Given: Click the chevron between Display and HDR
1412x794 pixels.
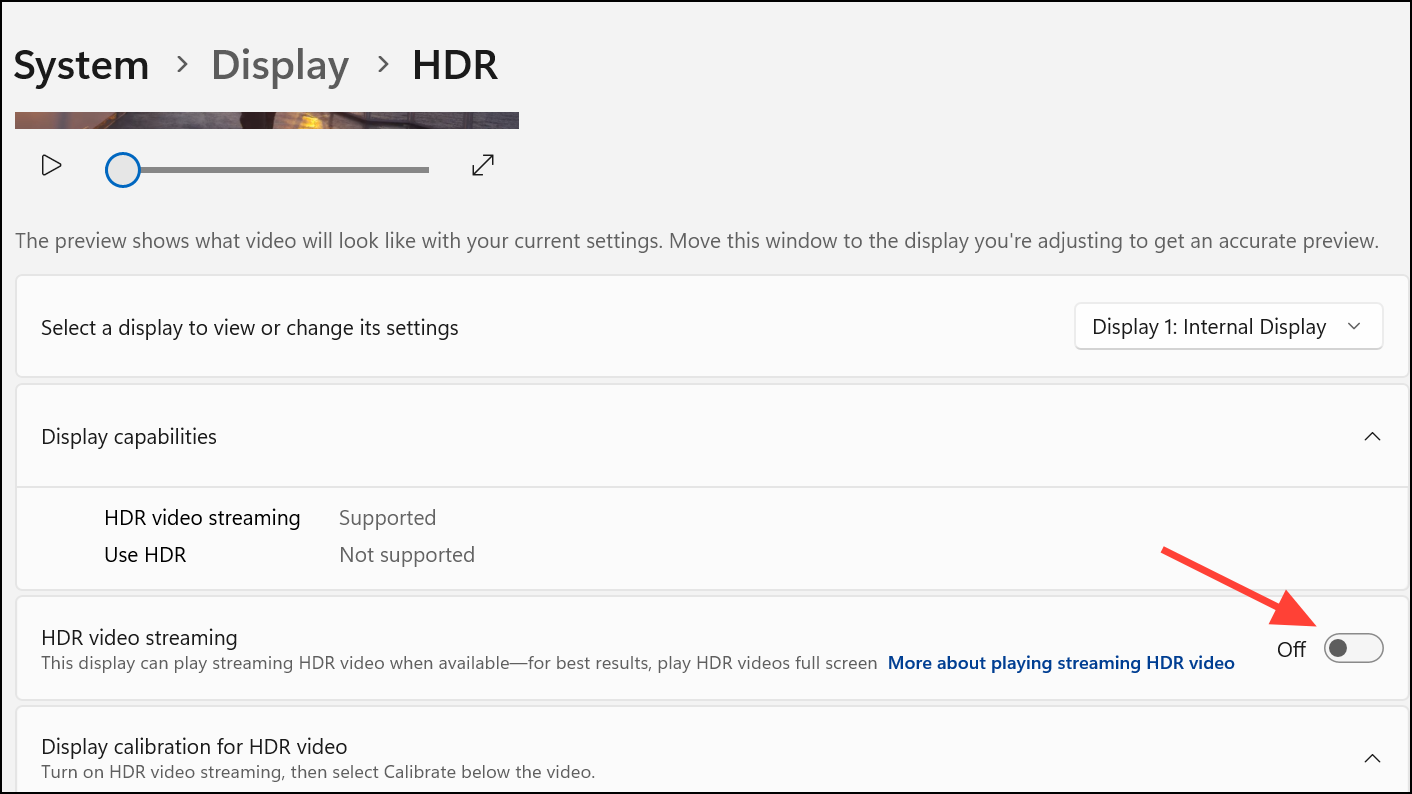Looking at the screenshot, I should [382, 65].
